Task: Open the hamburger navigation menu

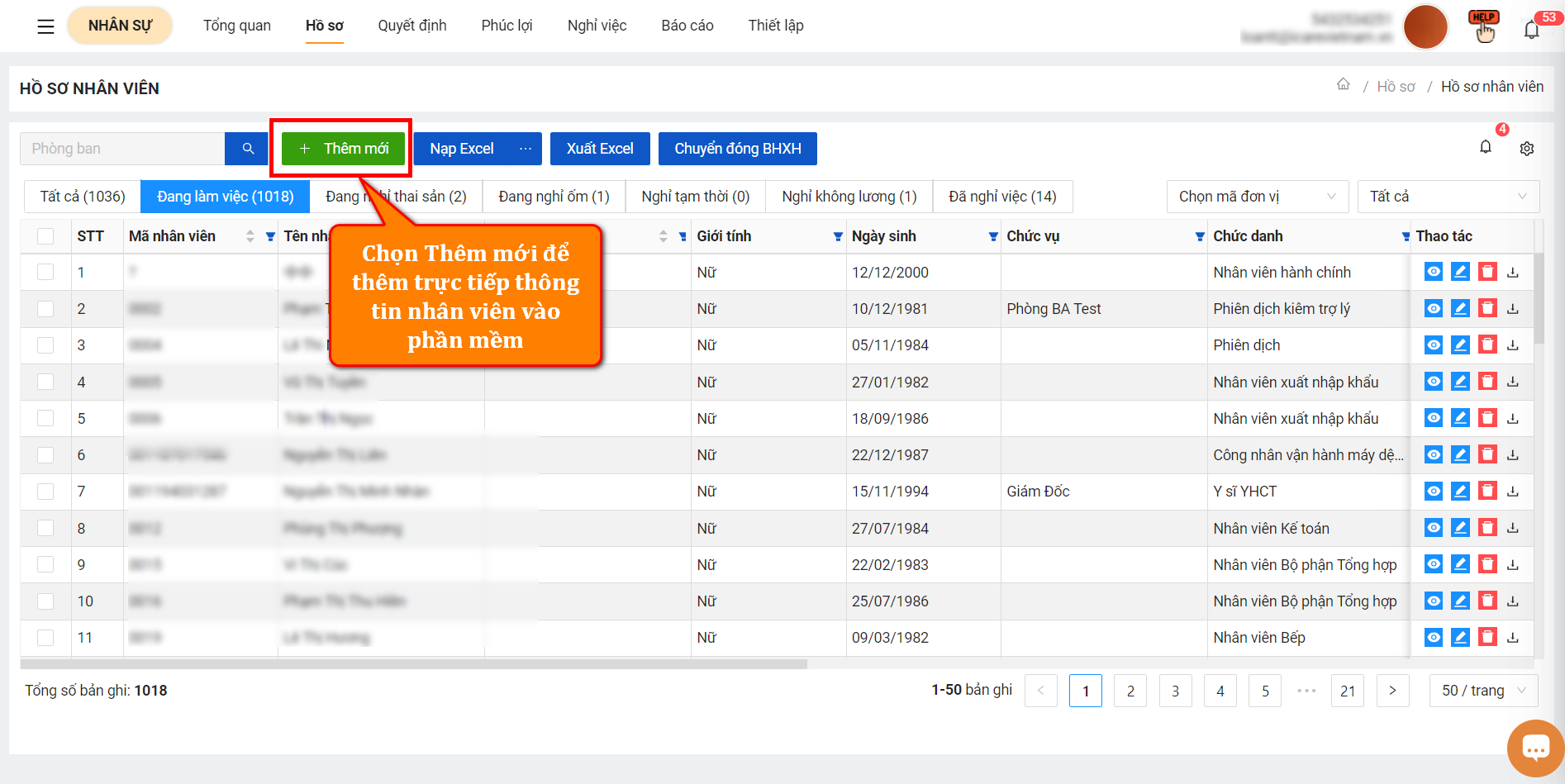Action: coord(45,26)
